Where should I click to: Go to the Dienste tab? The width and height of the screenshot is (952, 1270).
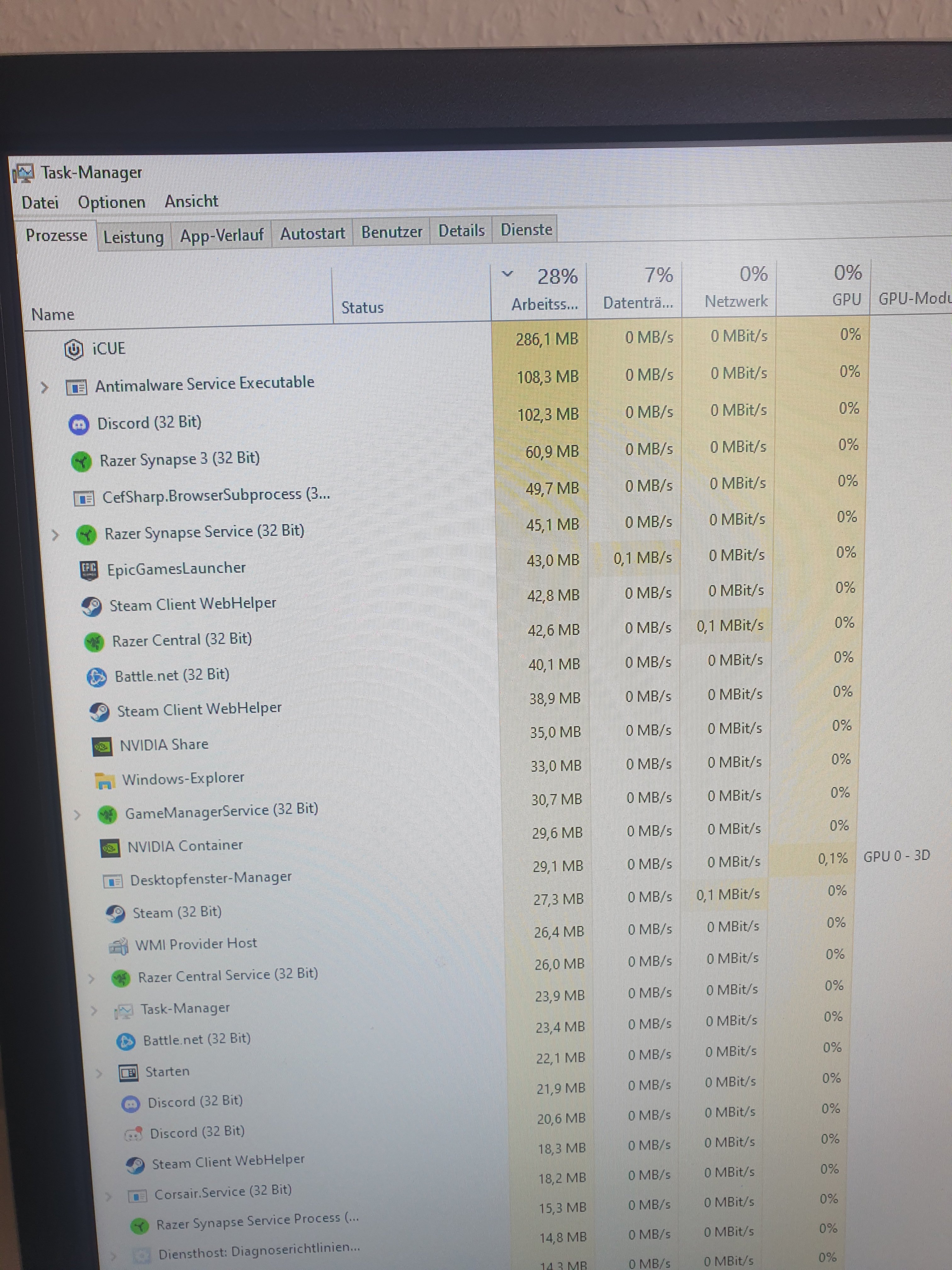coord(526,230)
